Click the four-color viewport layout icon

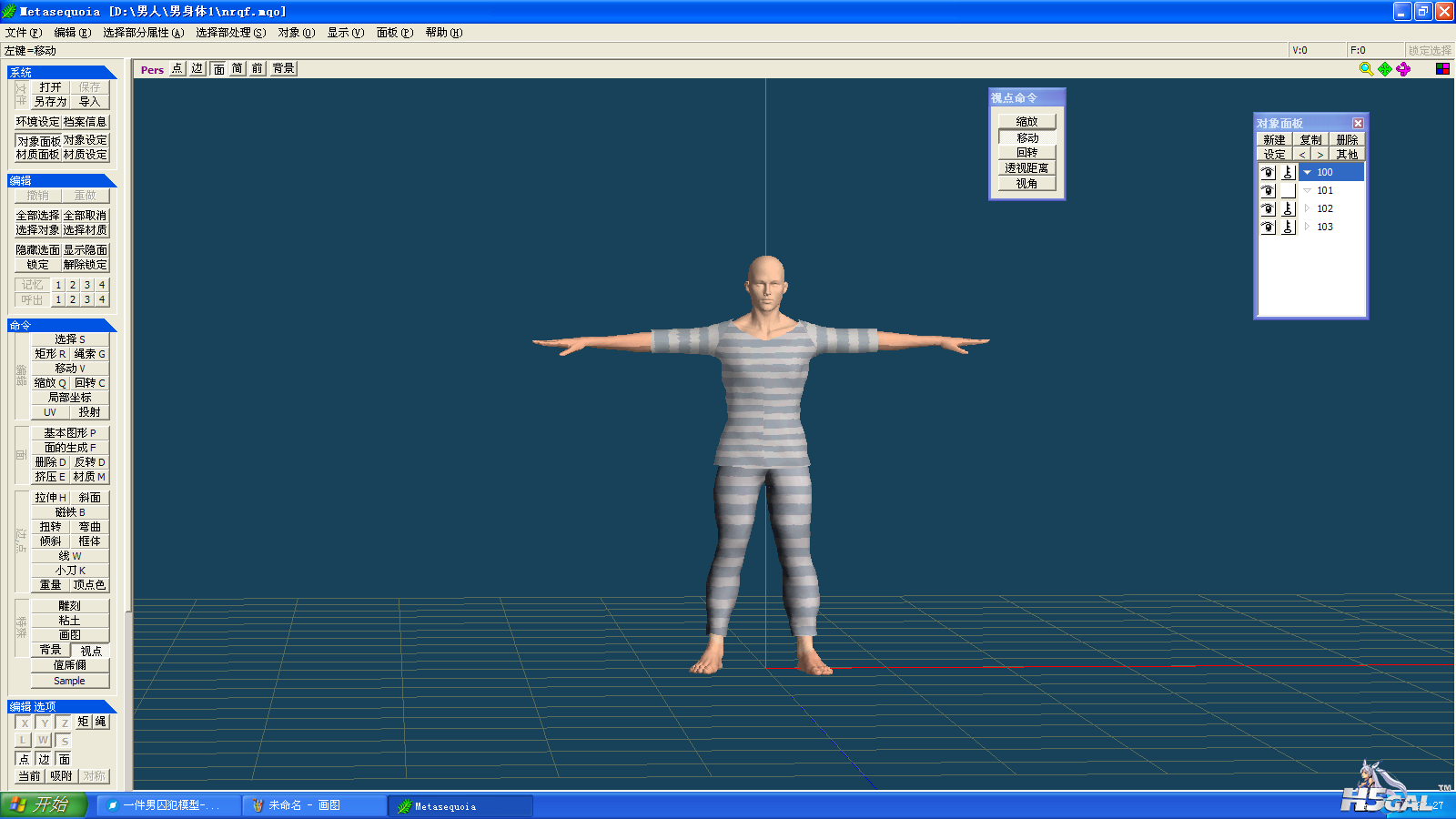(x=1442, y=69)
